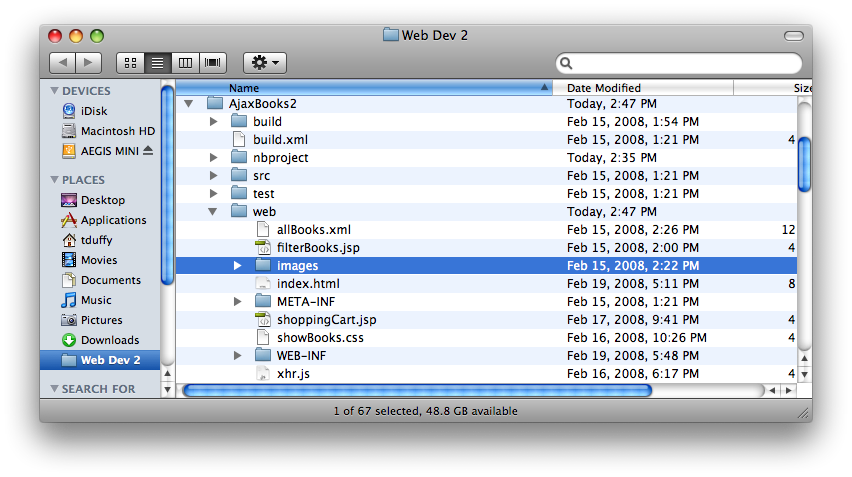Switch to column view mode

point(185,63)
